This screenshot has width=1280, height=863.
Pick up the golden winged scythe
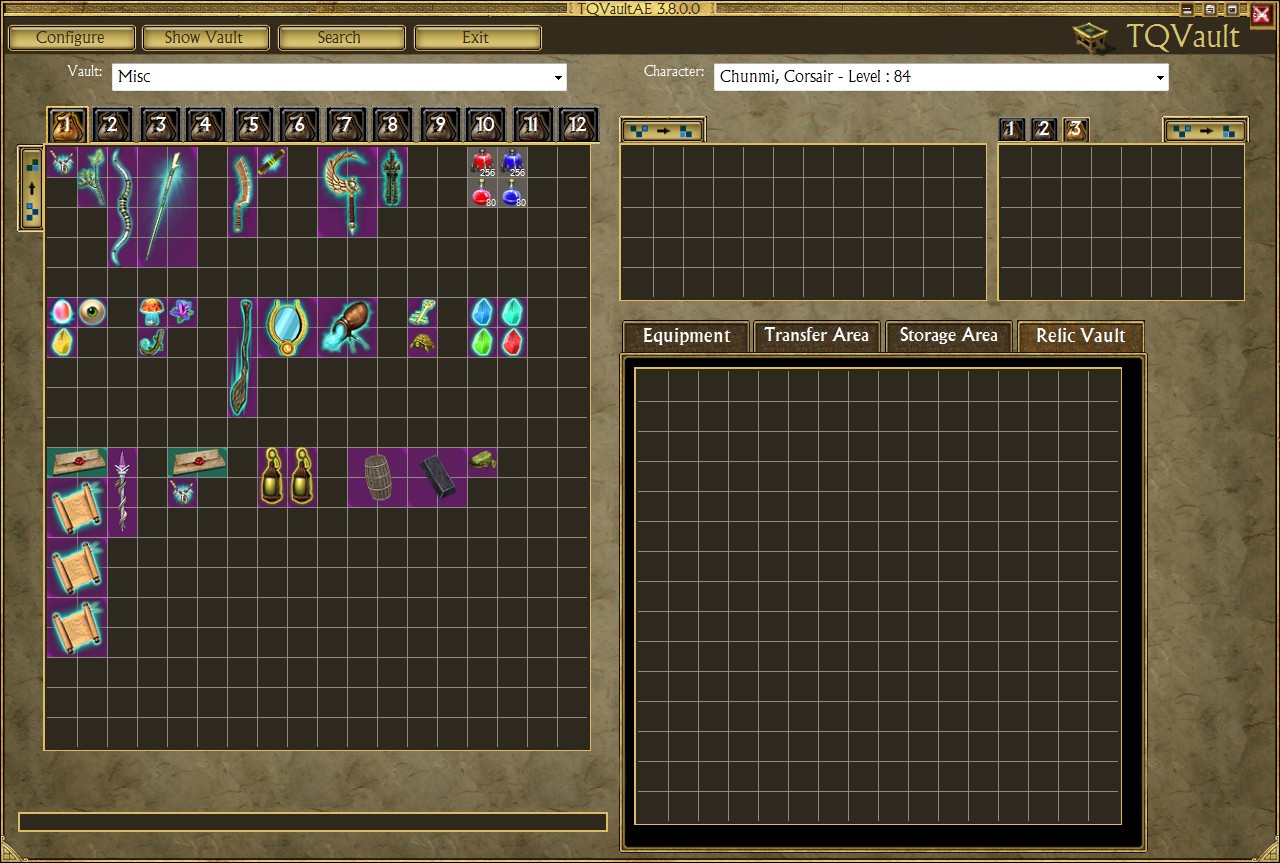[347, 192]
